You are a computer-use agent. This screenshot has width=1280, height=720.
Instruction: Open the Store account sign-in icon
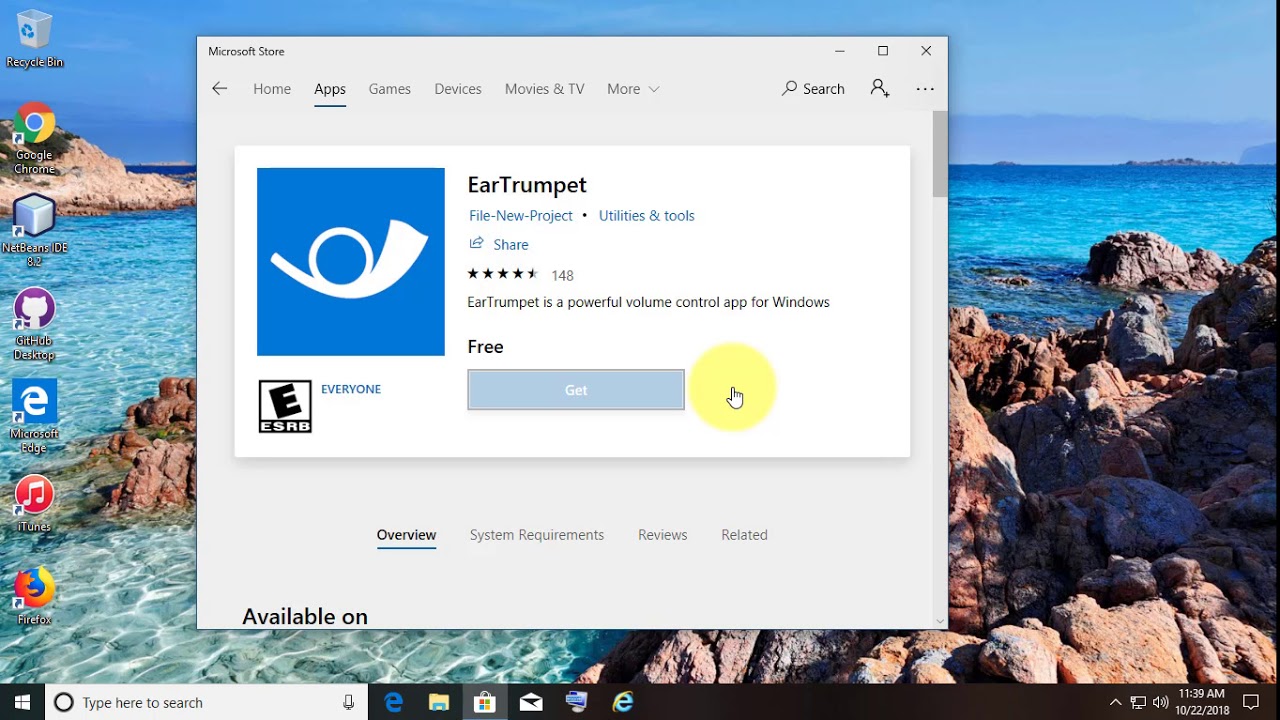tap(880, 88)
